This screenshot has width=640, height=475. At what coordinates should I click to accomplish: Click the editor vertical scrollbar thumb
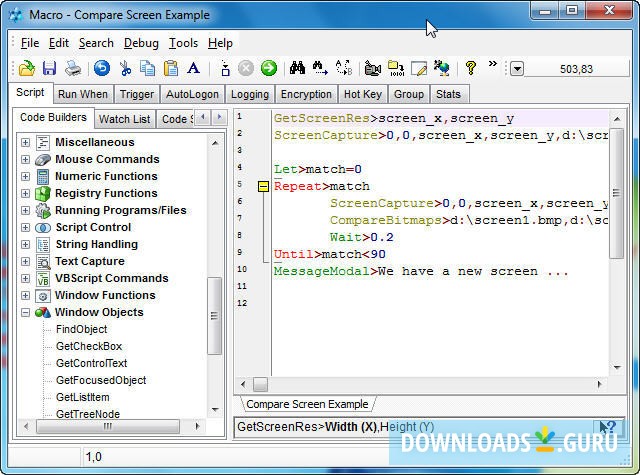coord(616,193)
